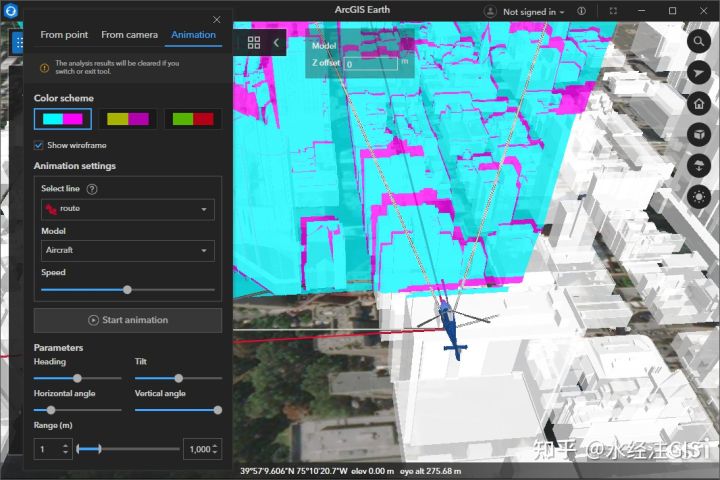720x480 pixels.
Task: Click the Tilt slider handle
Action: [x=179, y=378]
